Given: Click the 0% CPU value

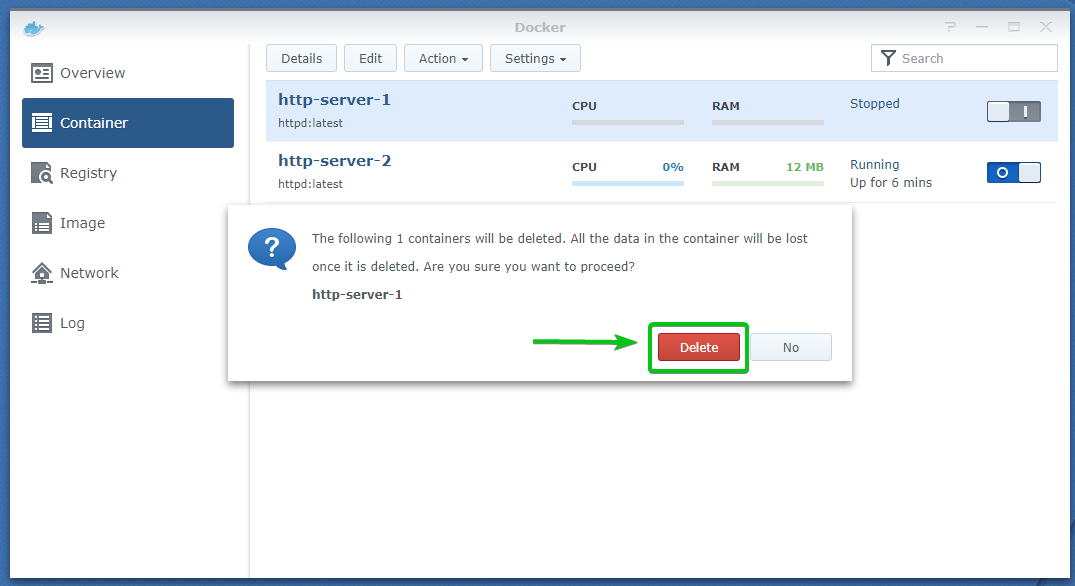Looking at the screenshot, I should [673, 167].
